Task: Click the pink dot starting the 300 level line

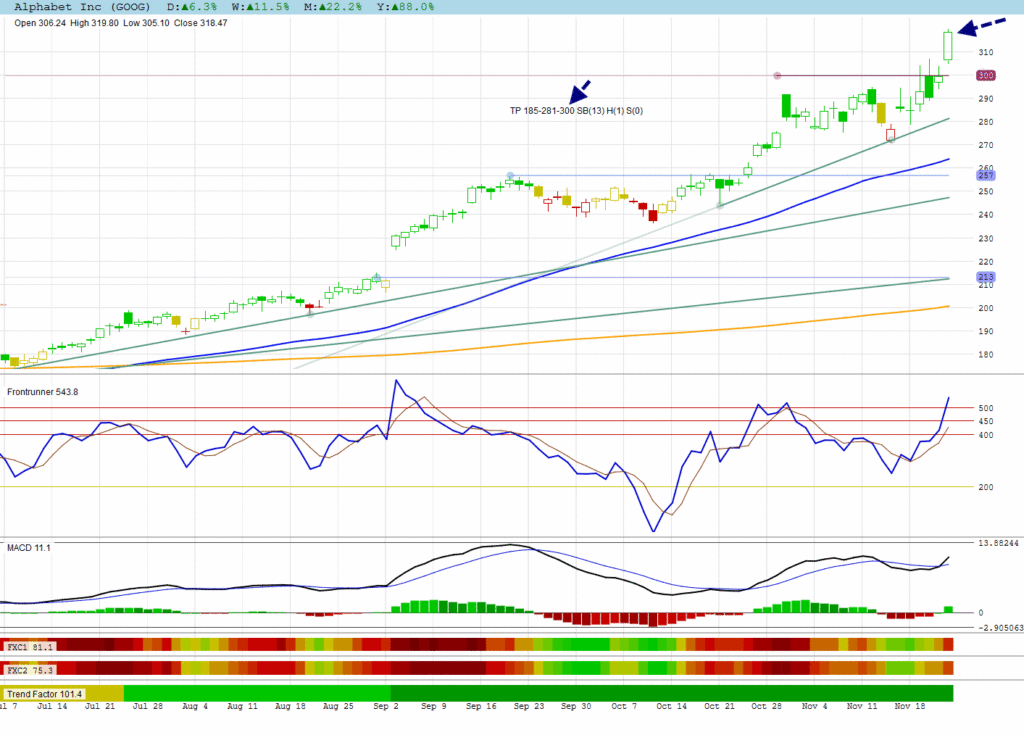Action: (777, 75)
